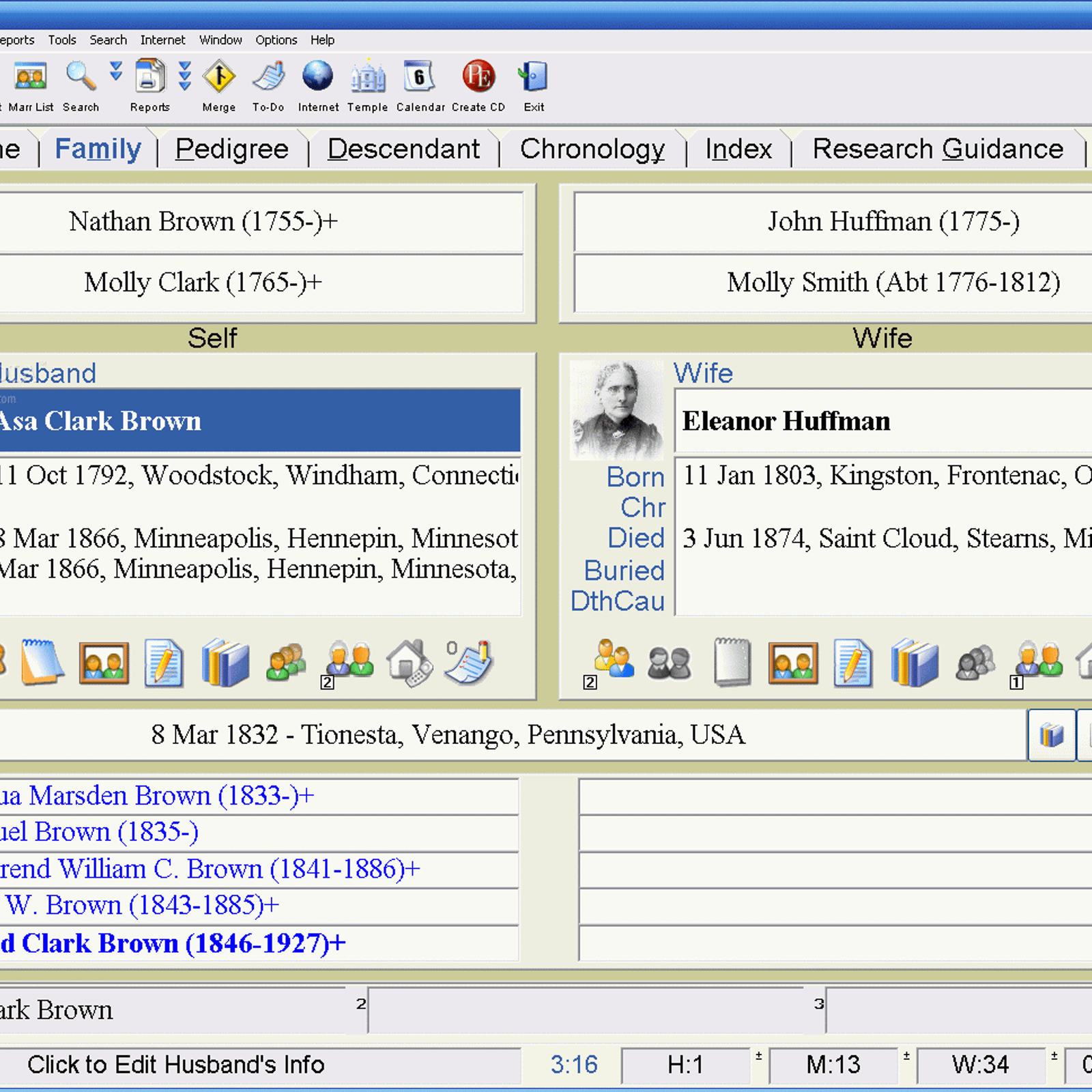Switch to the Descendant tab

403,149
